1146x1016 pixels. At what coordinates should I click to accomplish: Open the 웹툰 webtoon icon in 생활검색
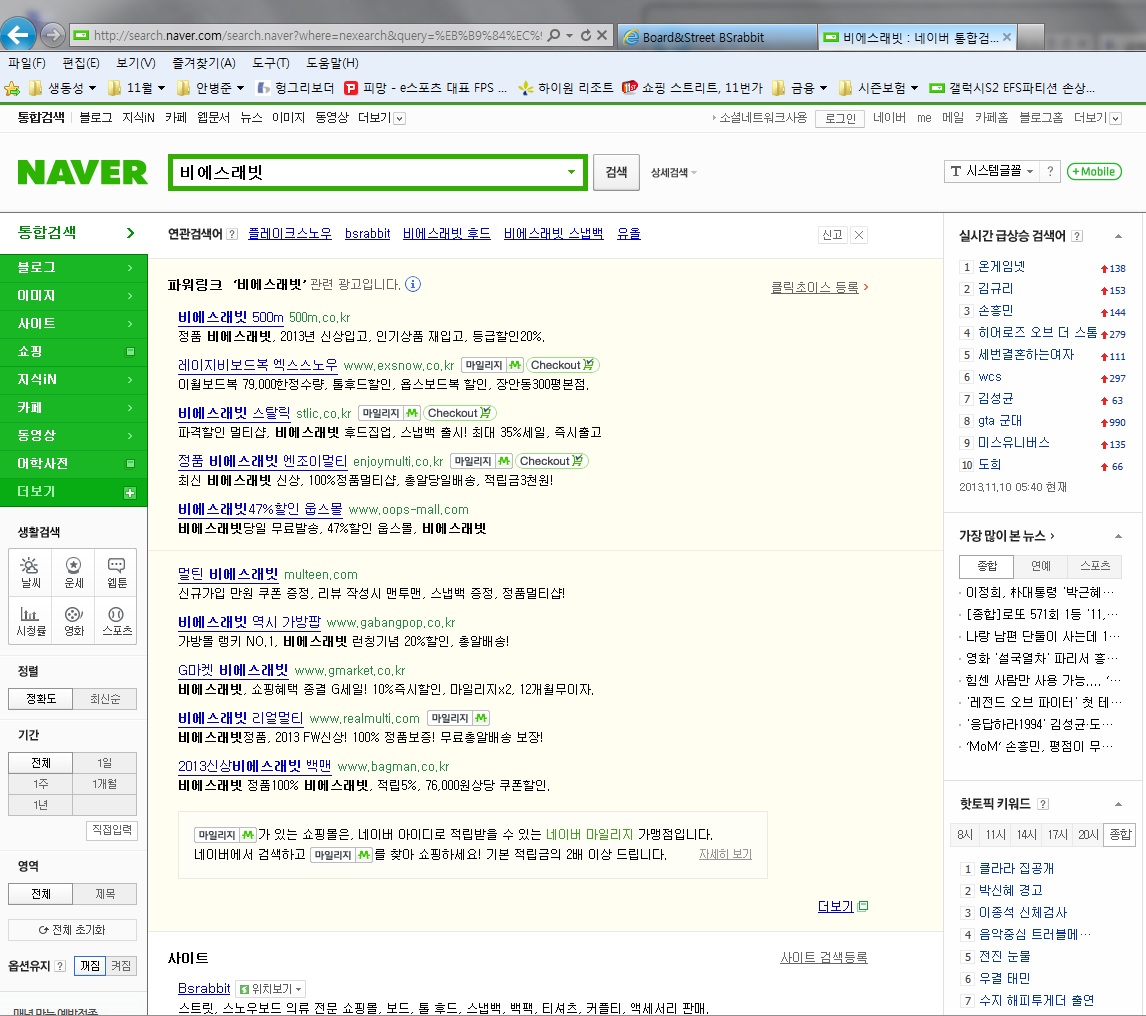coord(117,572)
